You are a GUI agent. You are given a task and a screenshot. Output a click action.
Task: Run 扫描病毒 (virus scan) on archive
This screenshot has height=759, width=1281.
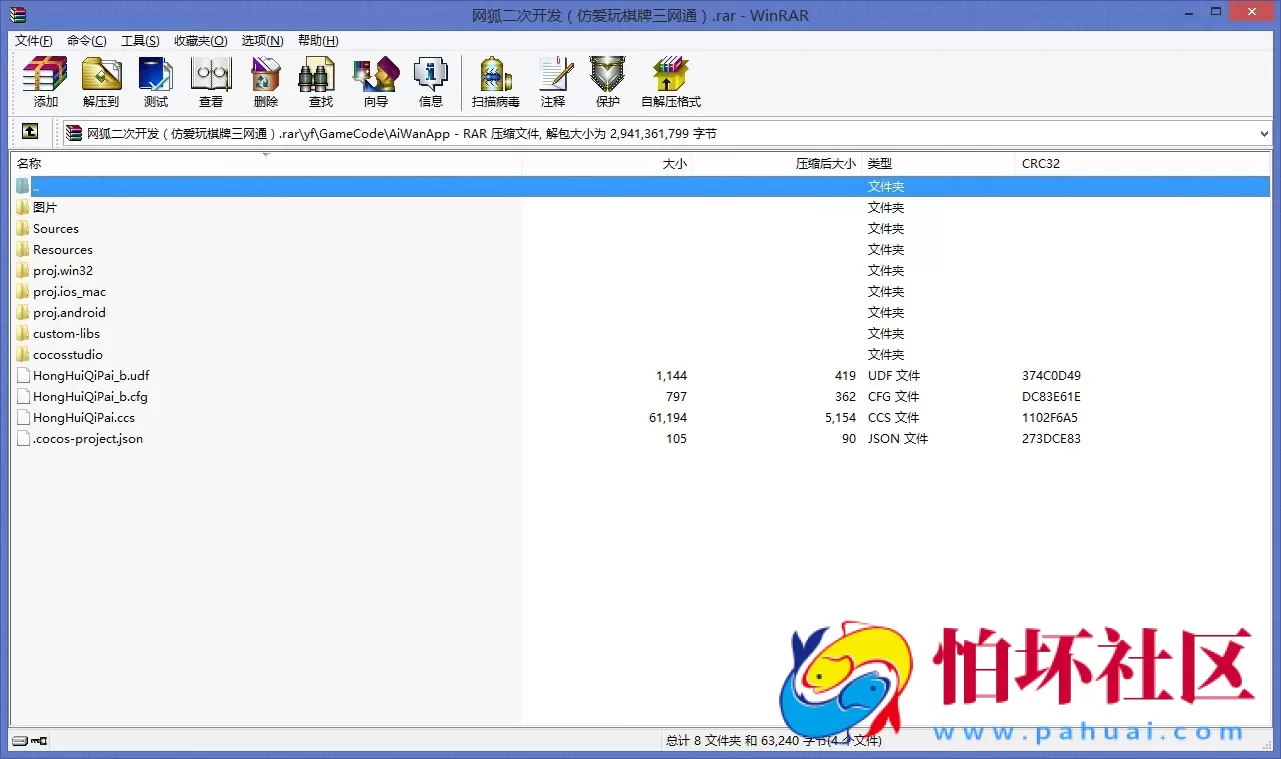tap(494, 80)
